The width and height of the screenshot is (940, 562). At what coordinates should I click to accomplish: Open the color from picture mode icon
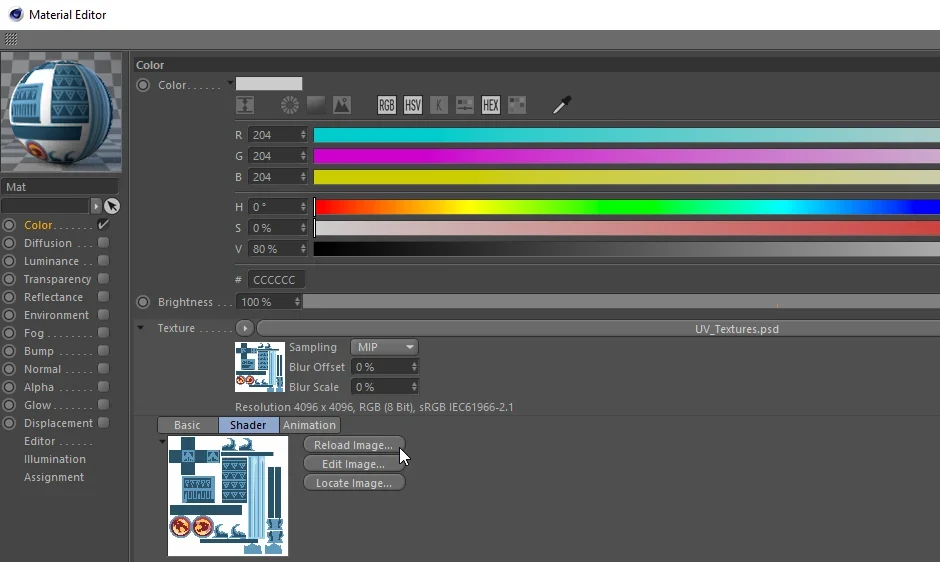point(342,105)
